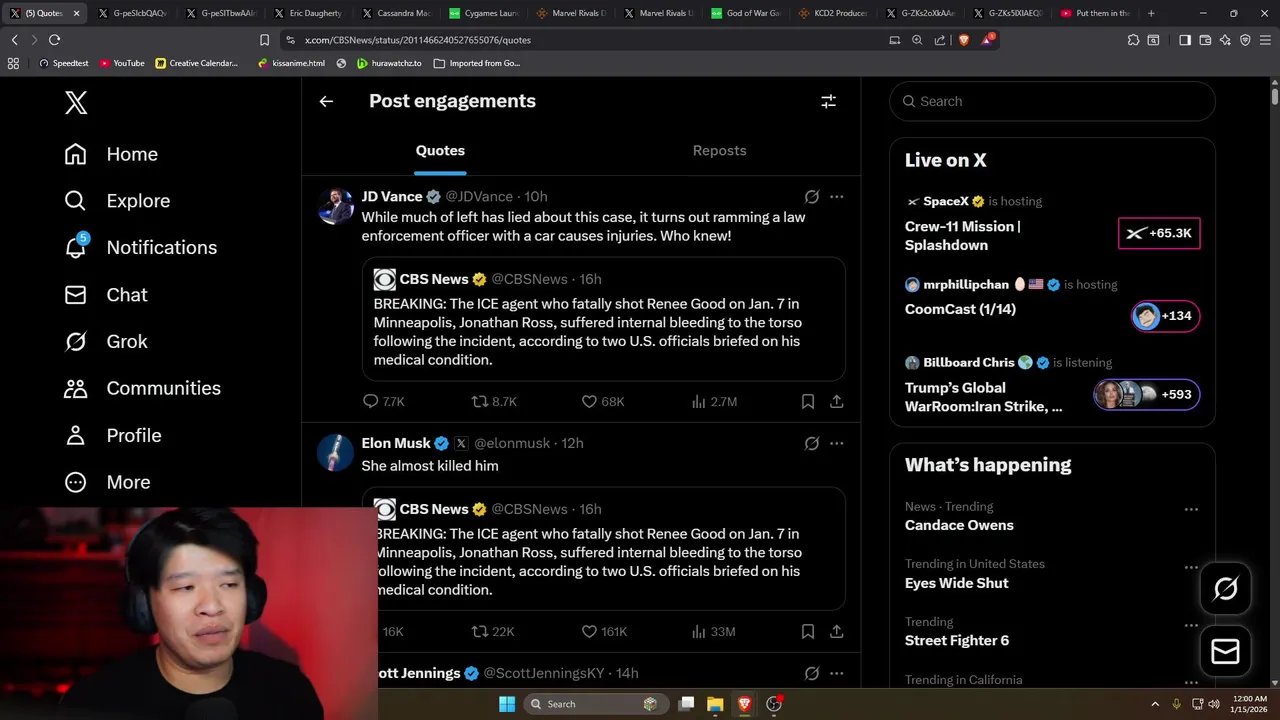Viewport: 1280px width, 720px height.
Task: Repost Elon Musk's post (22K)
Action: 492,631
